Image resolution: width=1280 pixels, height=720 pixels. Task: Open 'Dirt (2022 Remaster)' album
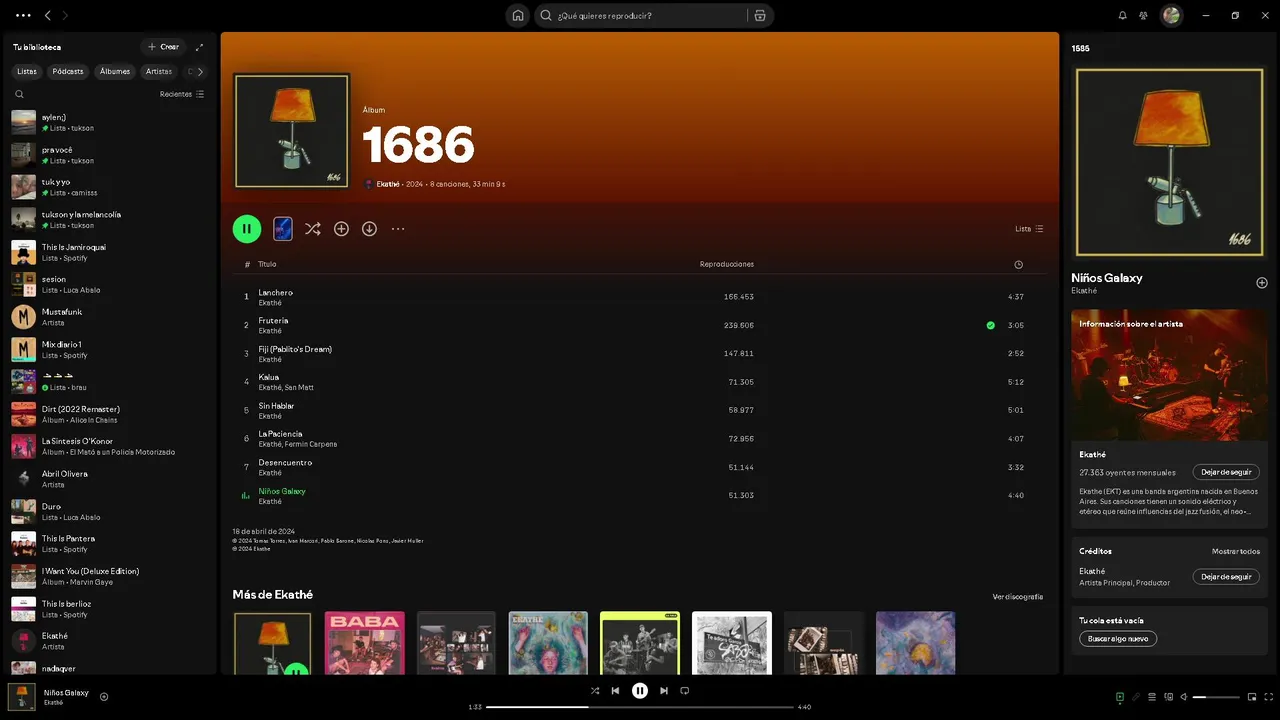tap(110, 414)
